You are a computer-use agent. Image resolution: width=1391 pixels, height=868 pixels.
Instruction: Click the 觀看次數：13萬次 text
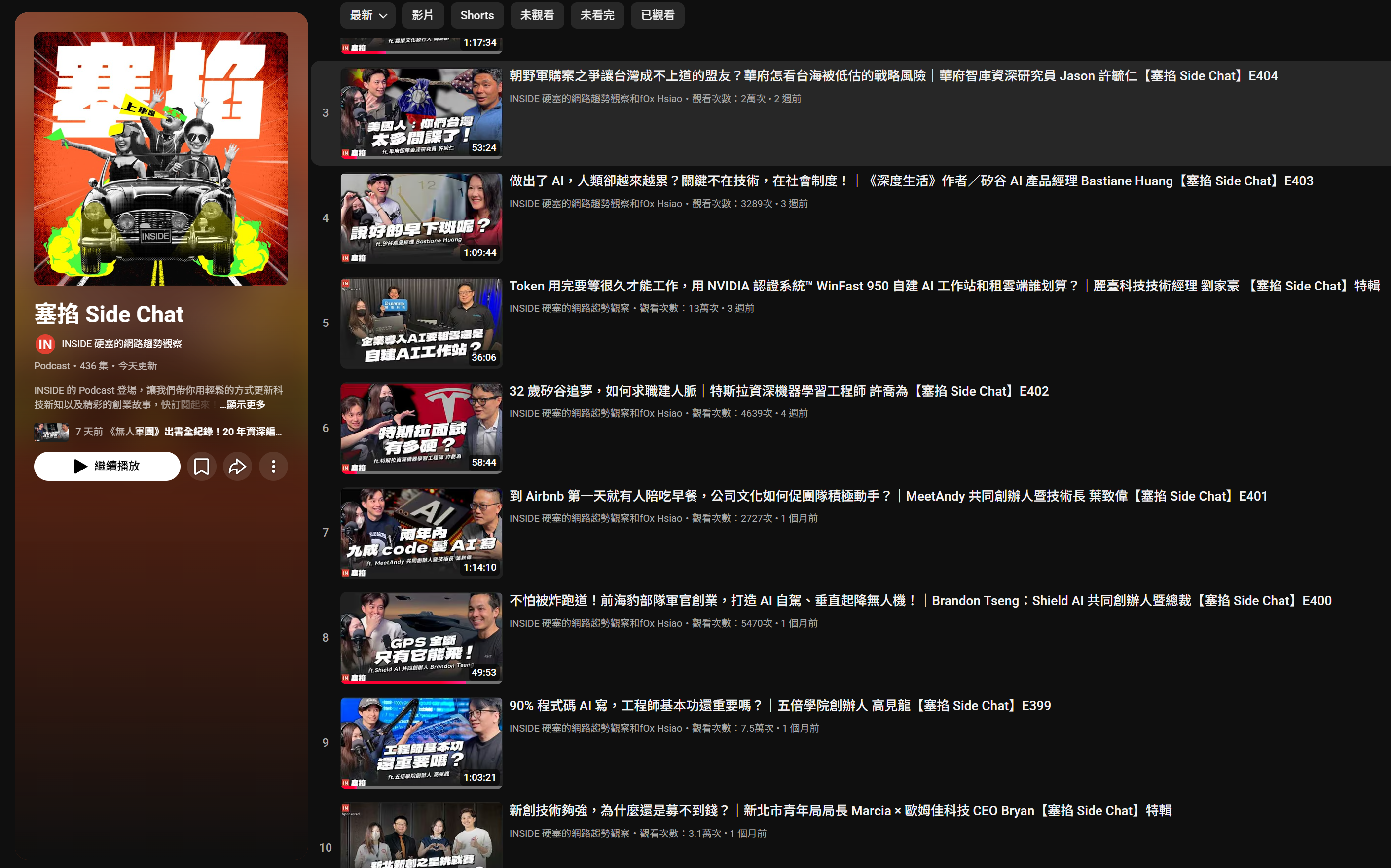click(679, 308)
